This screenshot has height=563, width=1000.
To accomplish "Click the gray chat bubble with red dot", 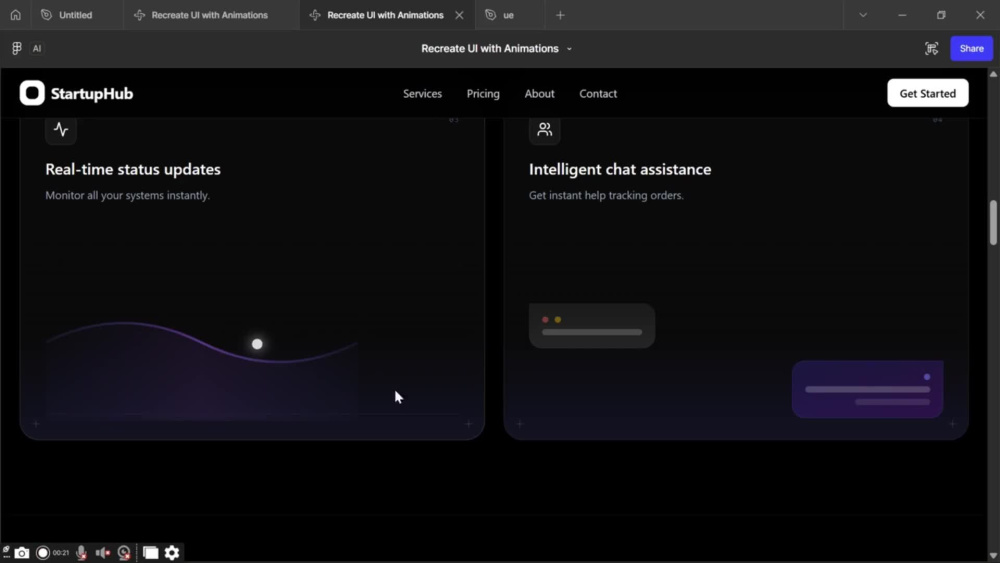I will [592, 326].
